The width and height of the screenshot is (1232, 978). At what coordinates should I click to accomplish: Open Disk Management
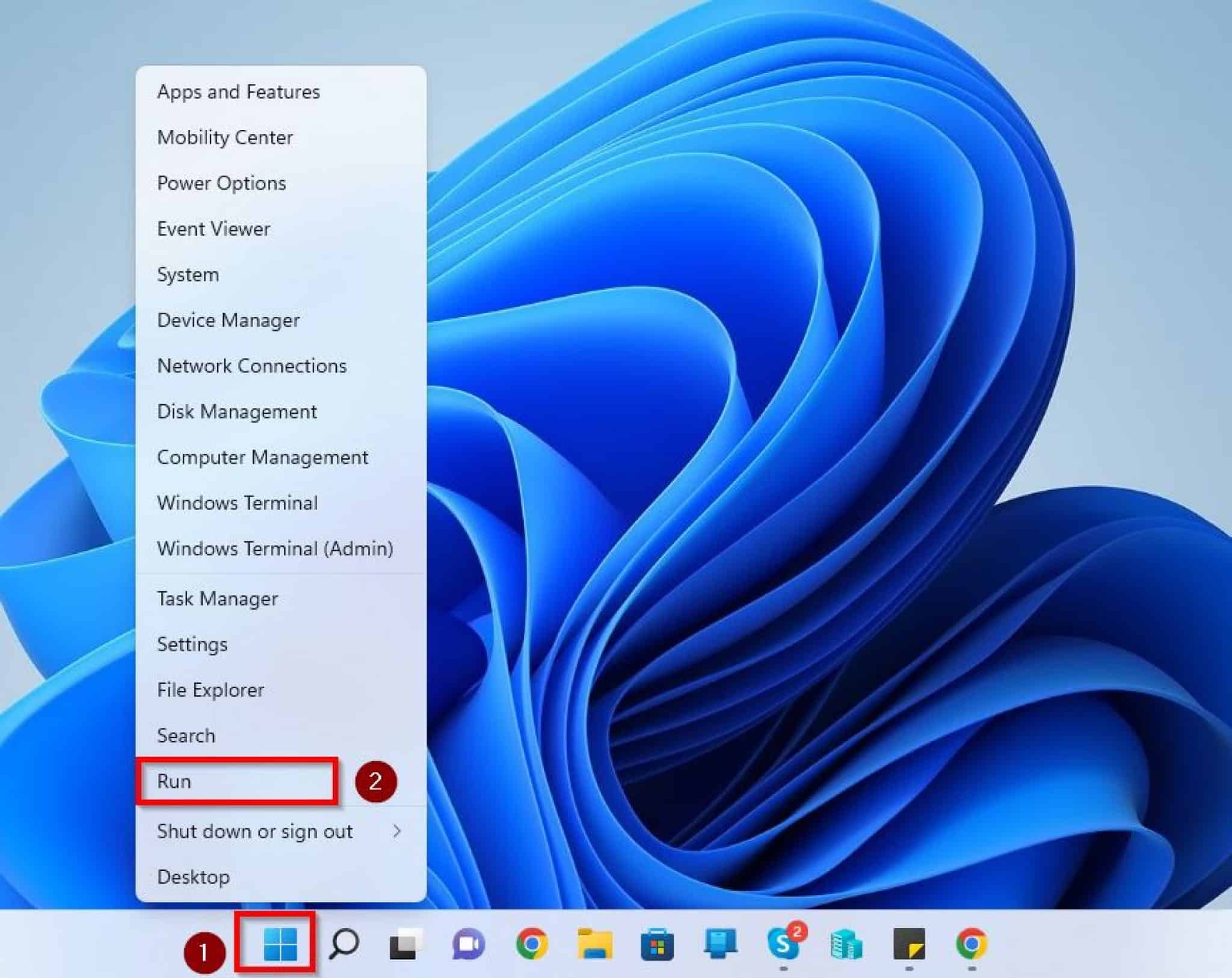[236, 411]
